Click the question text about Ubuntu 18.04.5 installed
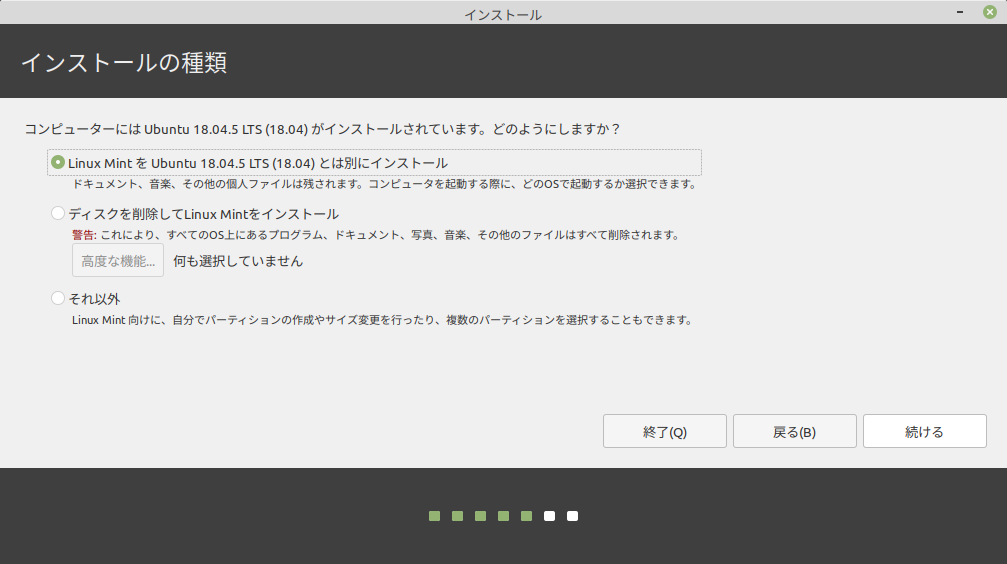Viewport: 1007px width, 564px height. [x=322, y=129]
